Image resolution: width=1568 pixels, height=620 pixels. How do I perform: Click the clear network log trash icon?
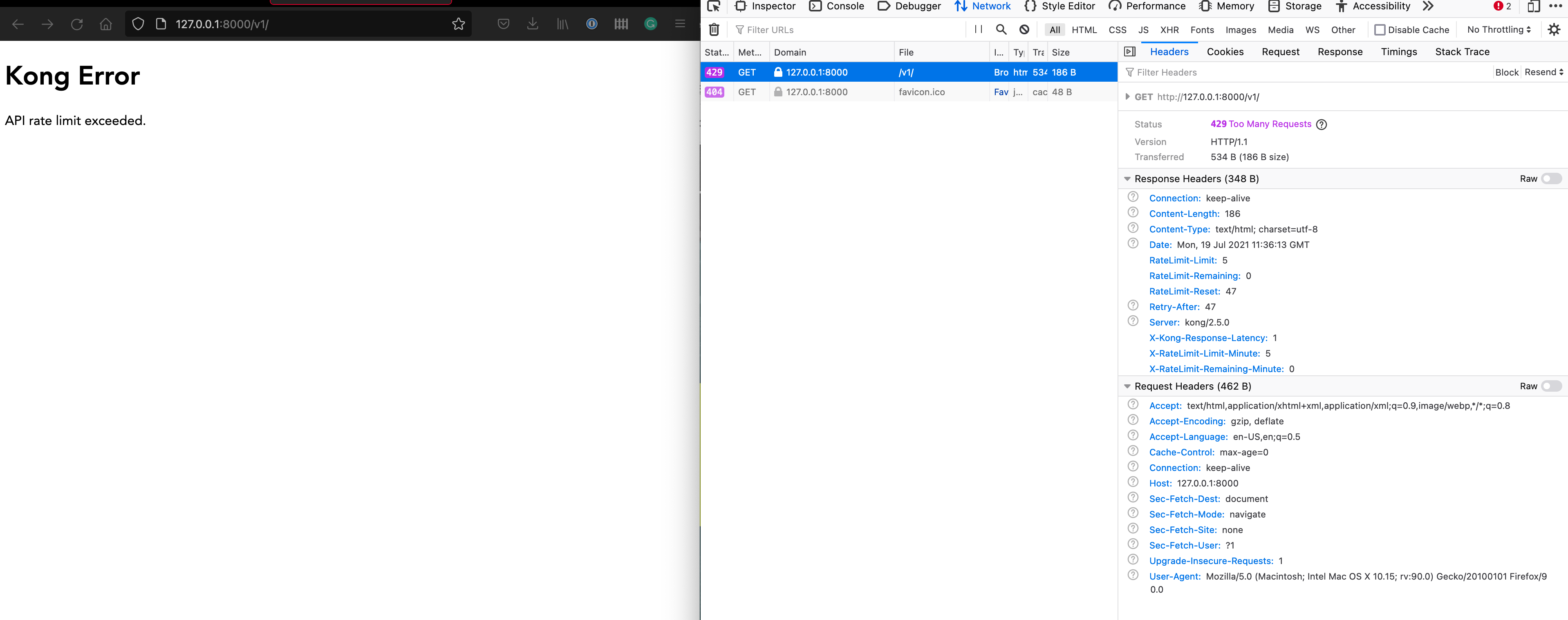click(714, 29)
